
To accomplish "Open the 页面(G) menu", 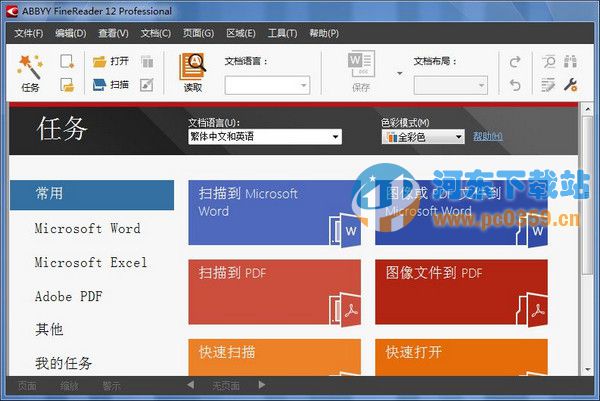I will tap(198, 33).
